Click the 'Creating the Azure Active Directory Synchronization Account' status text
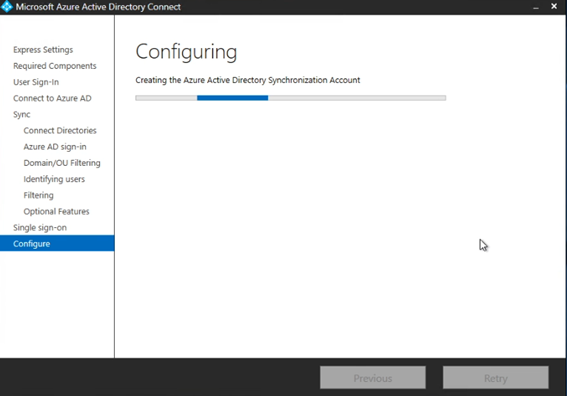 coord(248,80)
